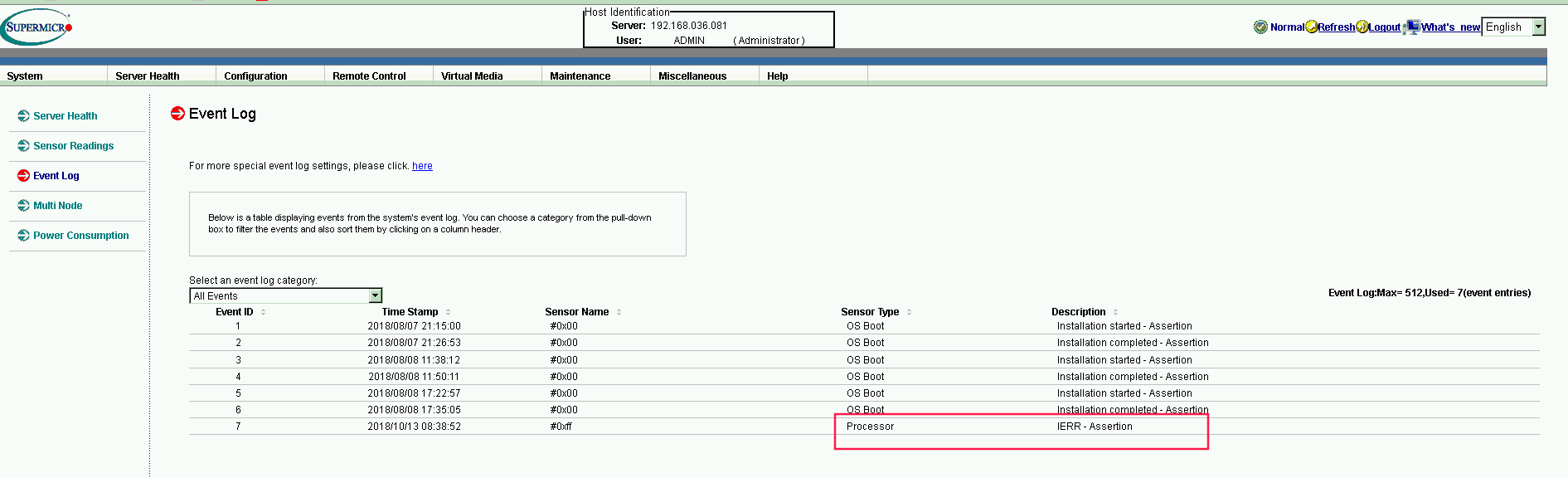The height and width of the screenshot is (478, 1568).
Task: Click the timestamp 2018/10/13 08:38:52
Action: 415,427
